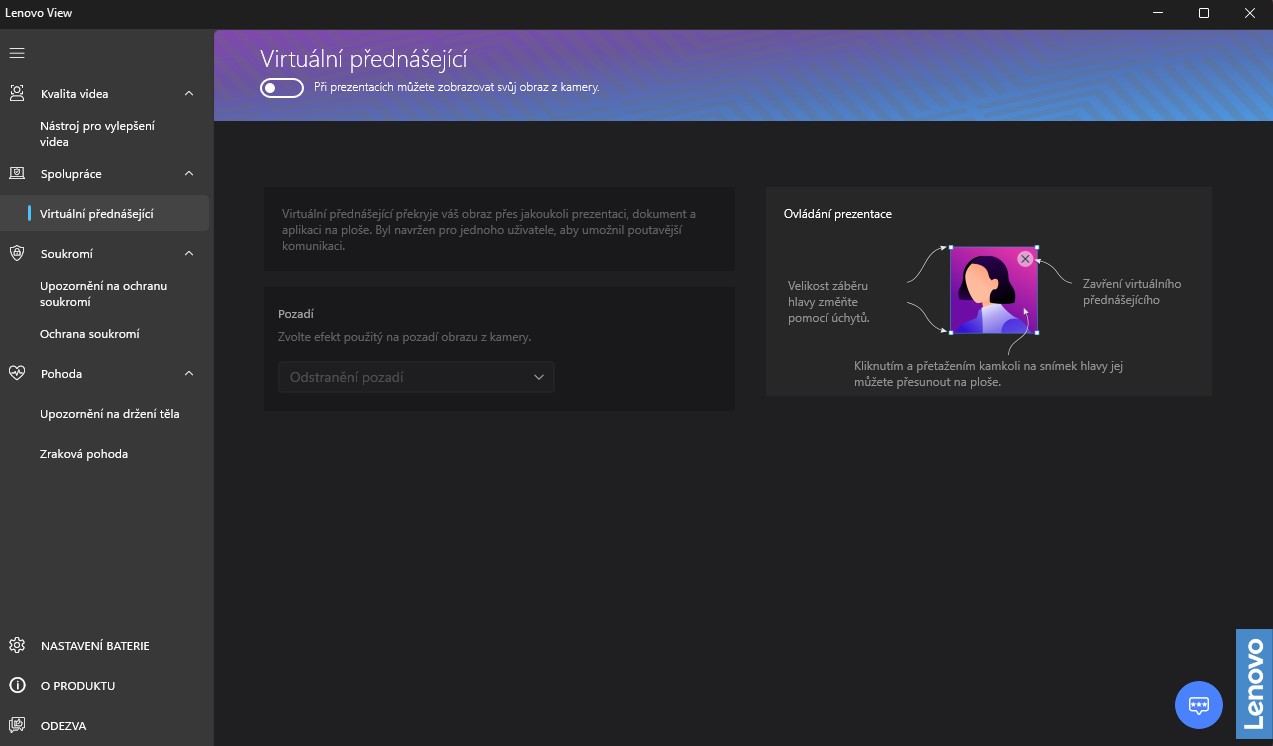Select Upozornění na držení těla
The height and width of the screenshot is (746, 1273).
coord(110,414)
